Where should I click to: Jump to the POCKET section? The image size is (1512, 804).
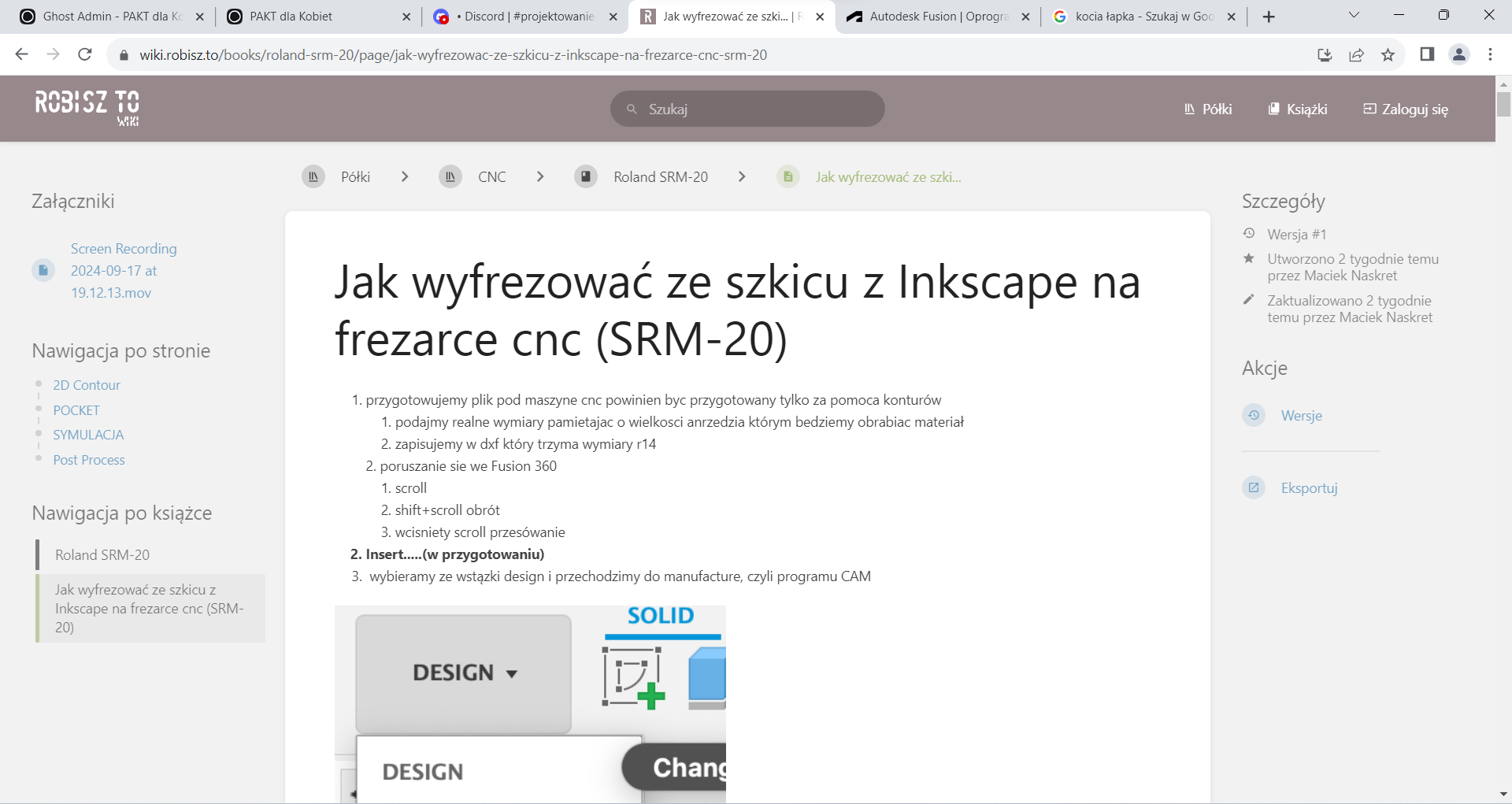76,410
